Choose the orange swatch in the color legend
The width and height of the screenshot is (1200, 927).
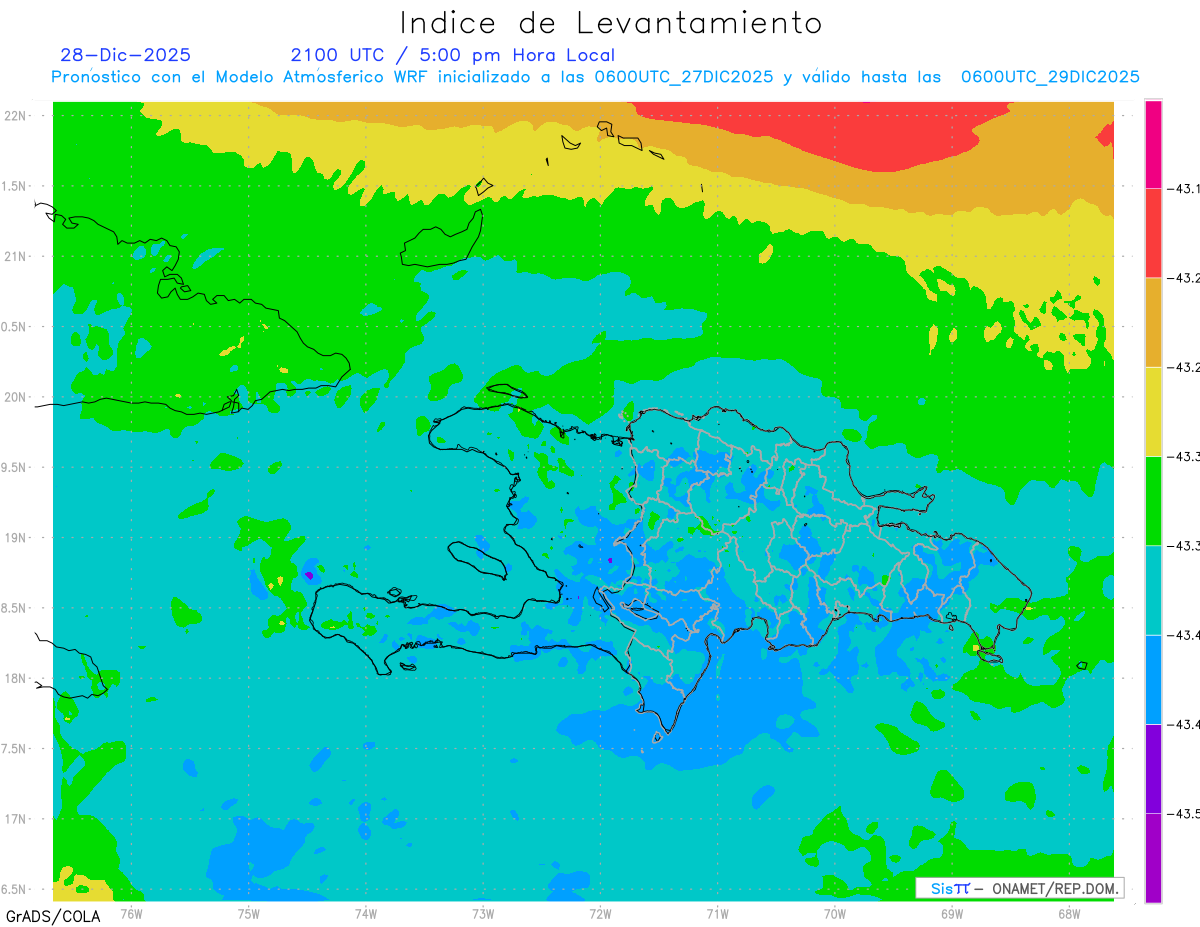click(x=1153, y=322)
